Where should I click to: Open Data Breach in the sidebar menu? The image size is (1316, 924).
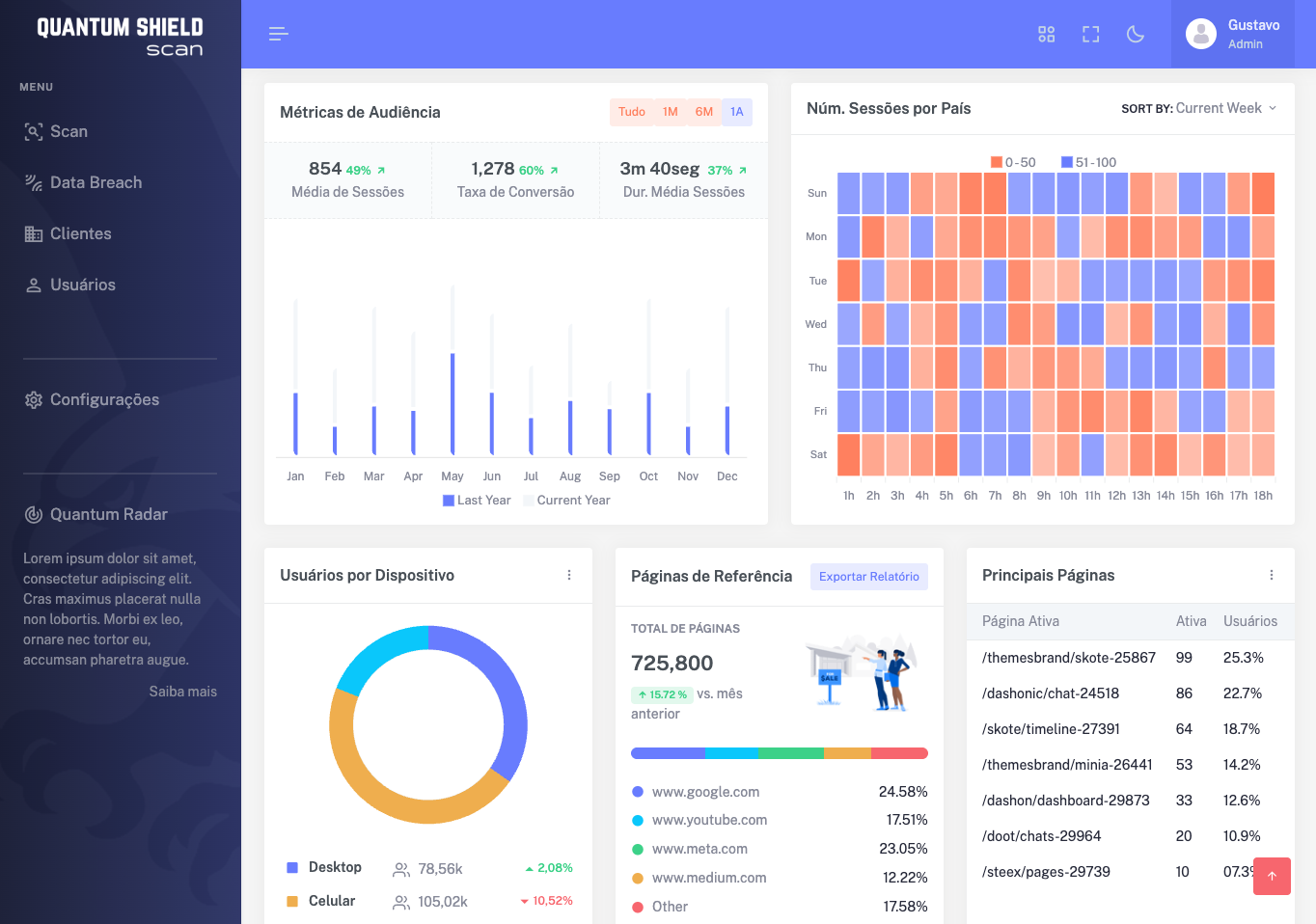(95, 183)
